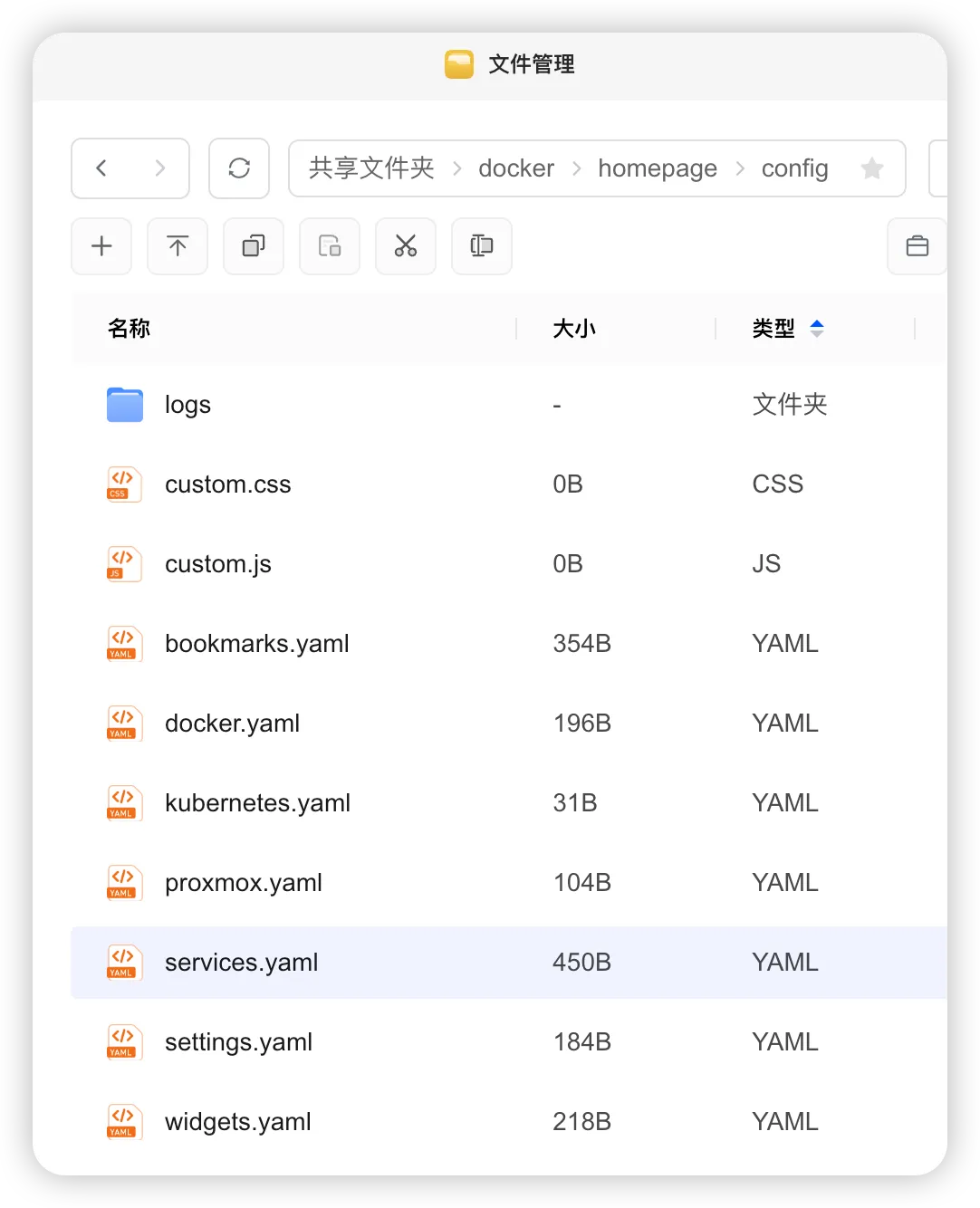980x1208 pixels.
Task: Select the custom.js file name
Action: 218,564
